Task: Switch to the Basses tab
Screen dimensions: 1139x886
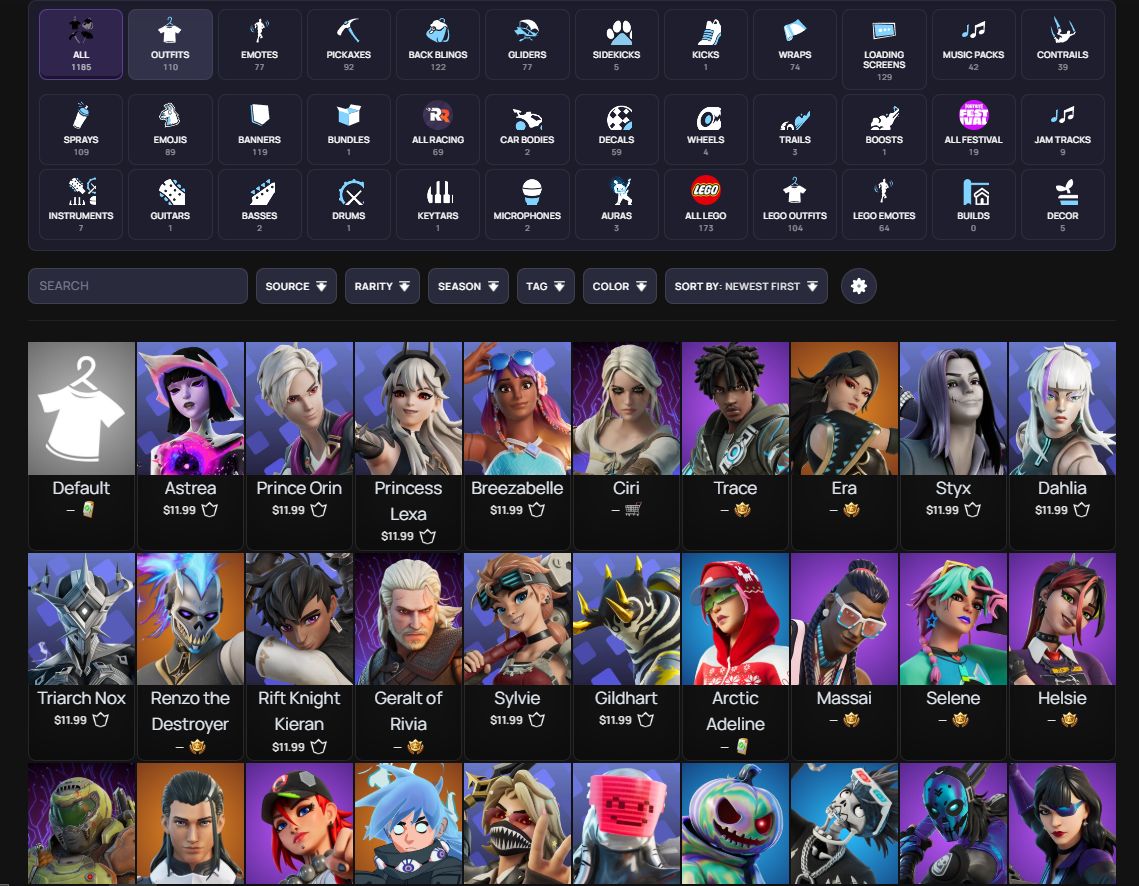Action: 259,205
